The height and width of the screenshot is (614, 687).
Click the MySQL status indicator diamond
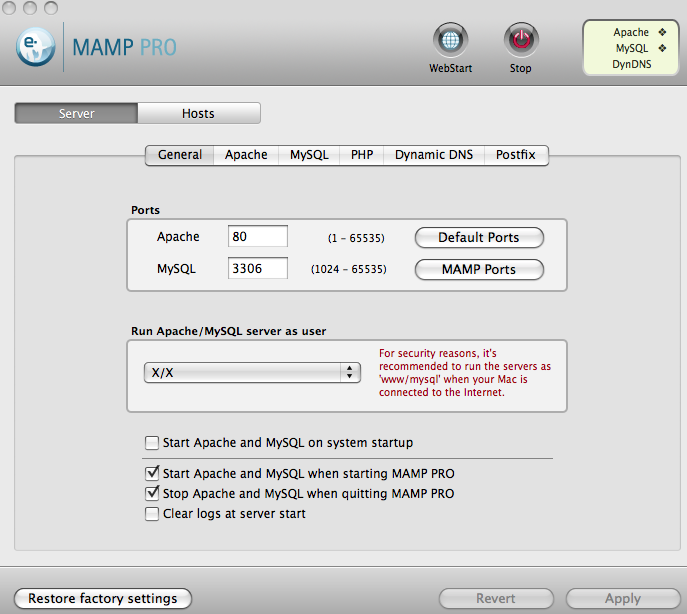click(662, 48)
